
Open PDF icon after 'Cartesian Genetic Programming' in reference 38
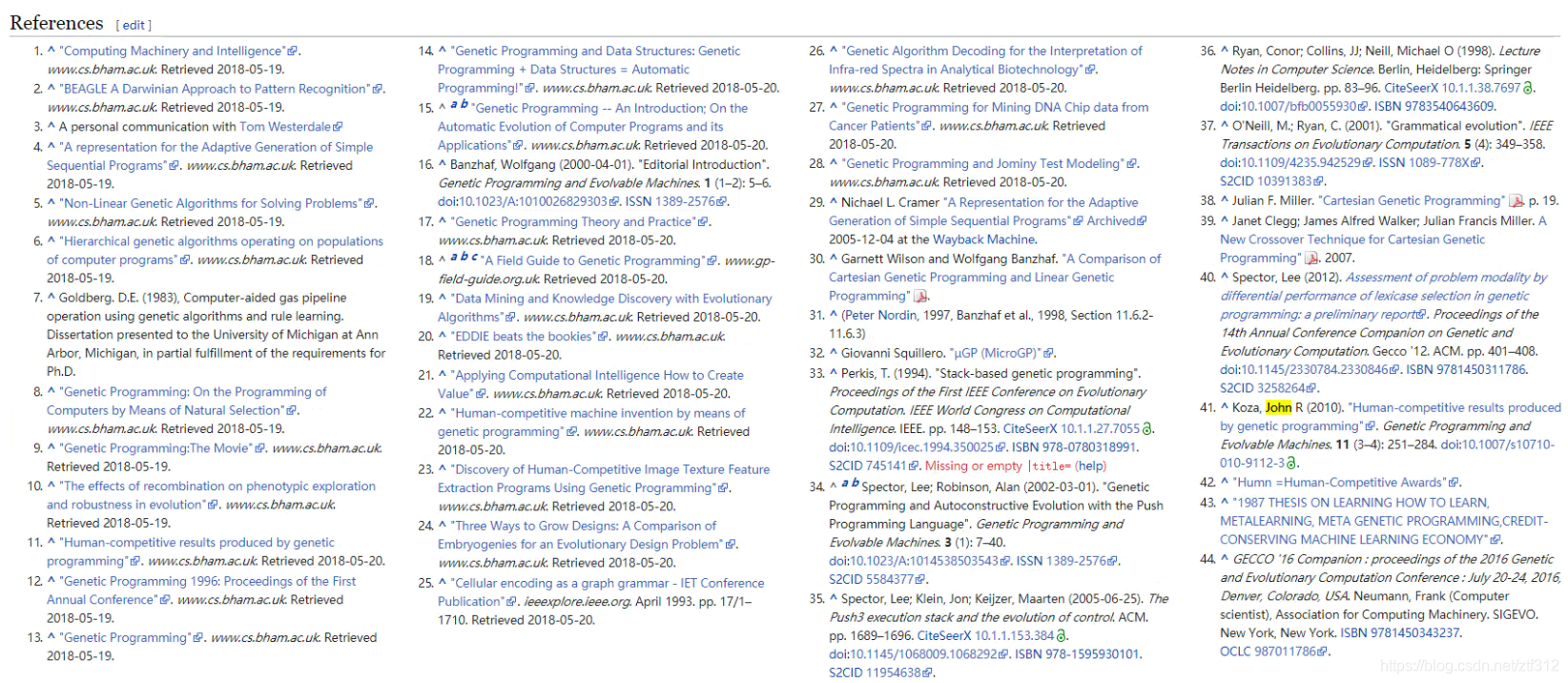click(1516, 201)
